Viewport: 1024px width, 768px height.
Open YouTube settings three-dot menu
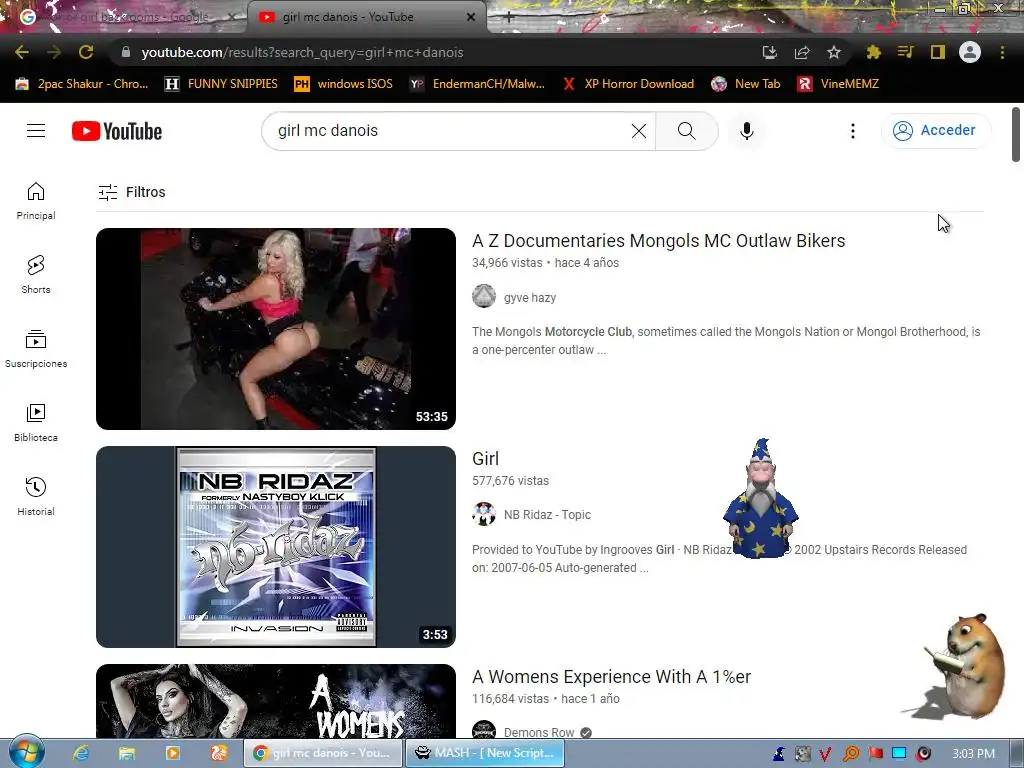(x=852, y=131)
